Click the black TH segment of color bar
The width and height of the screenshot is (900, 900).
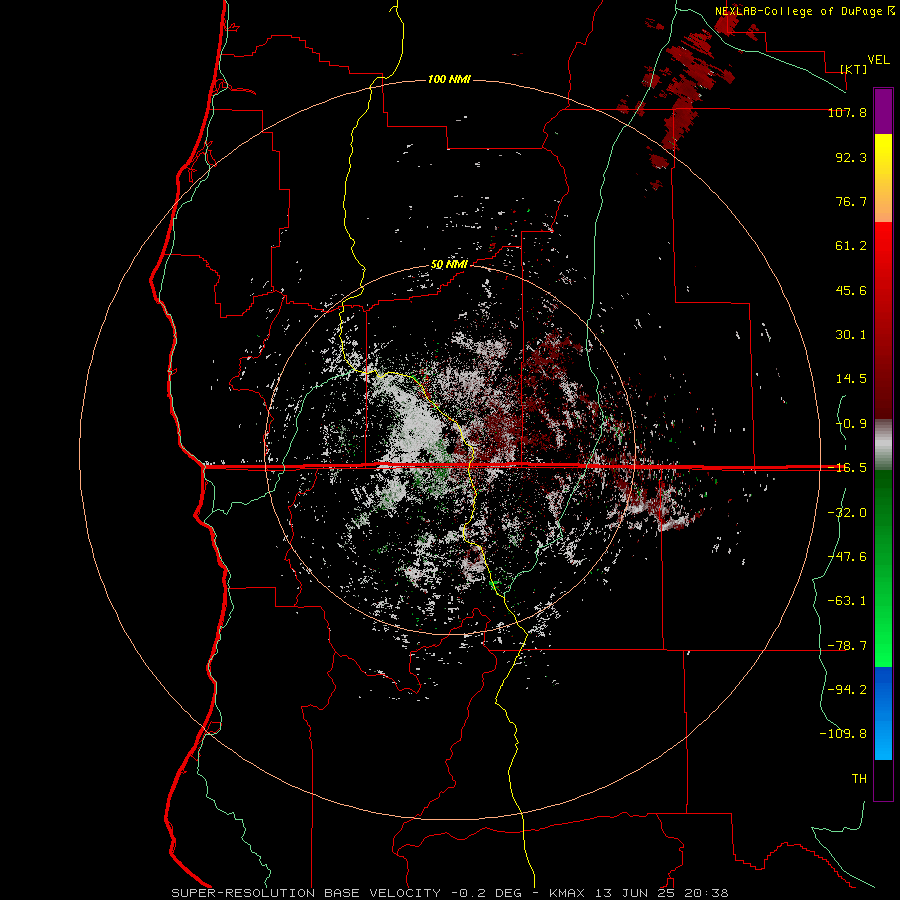(x=883, y=779)
